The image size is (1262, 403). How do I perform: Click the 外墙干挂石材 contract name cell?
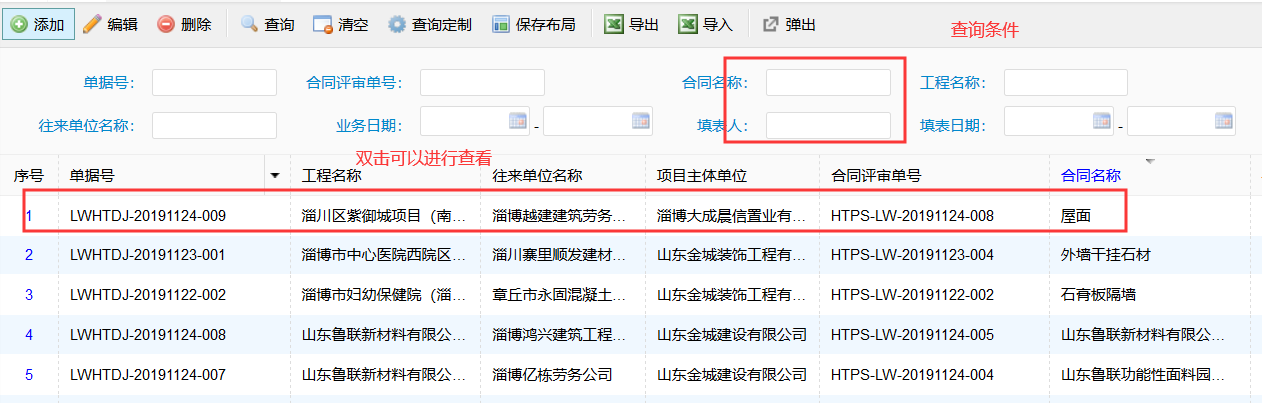(1105, 255)
